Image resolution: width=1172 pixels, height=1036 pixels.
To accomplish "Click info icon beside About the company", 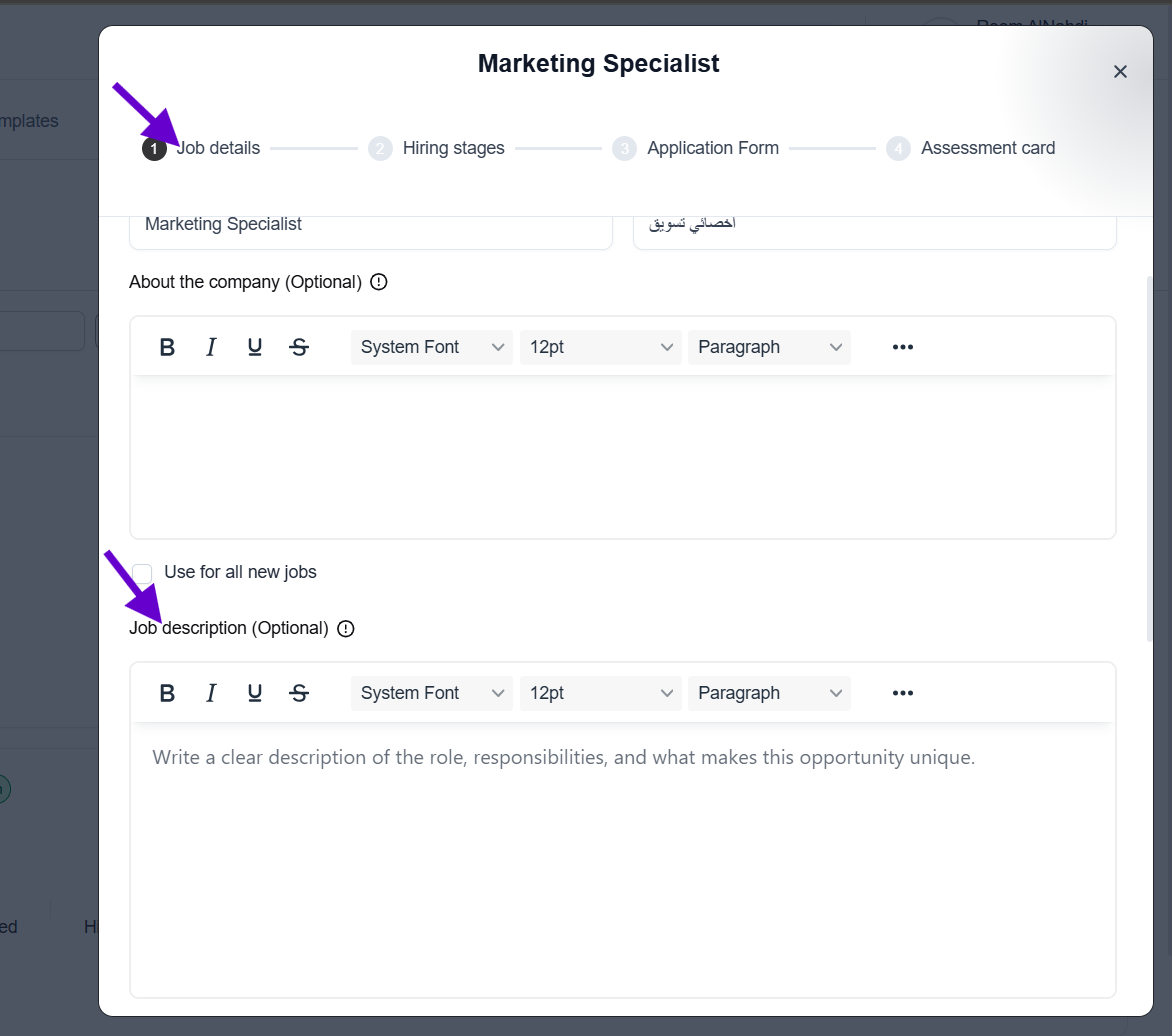I will pos(379,282).
